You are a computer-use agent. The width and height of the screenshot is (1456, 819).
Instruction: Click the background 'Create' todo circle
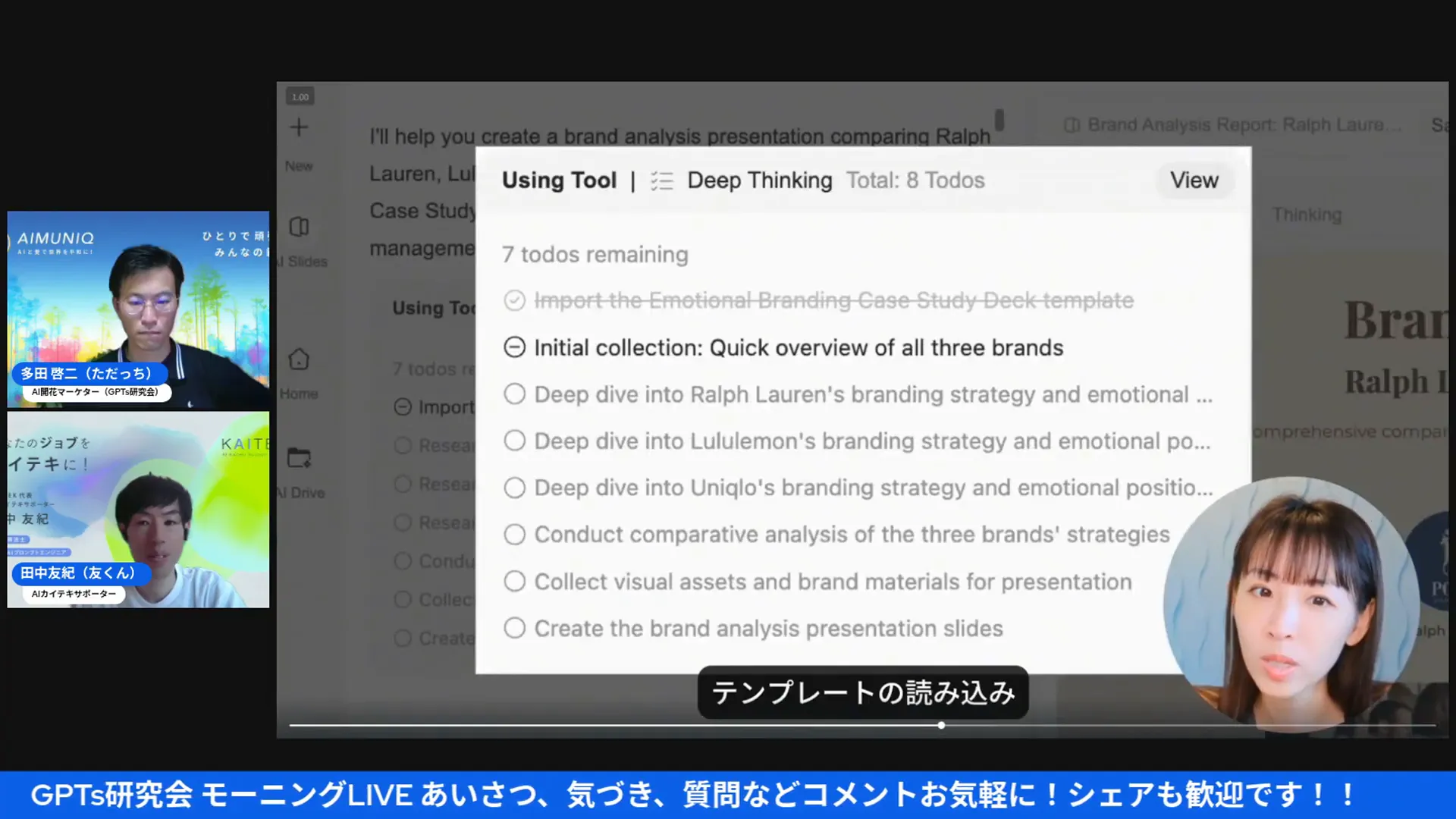[x=403, y=639]
